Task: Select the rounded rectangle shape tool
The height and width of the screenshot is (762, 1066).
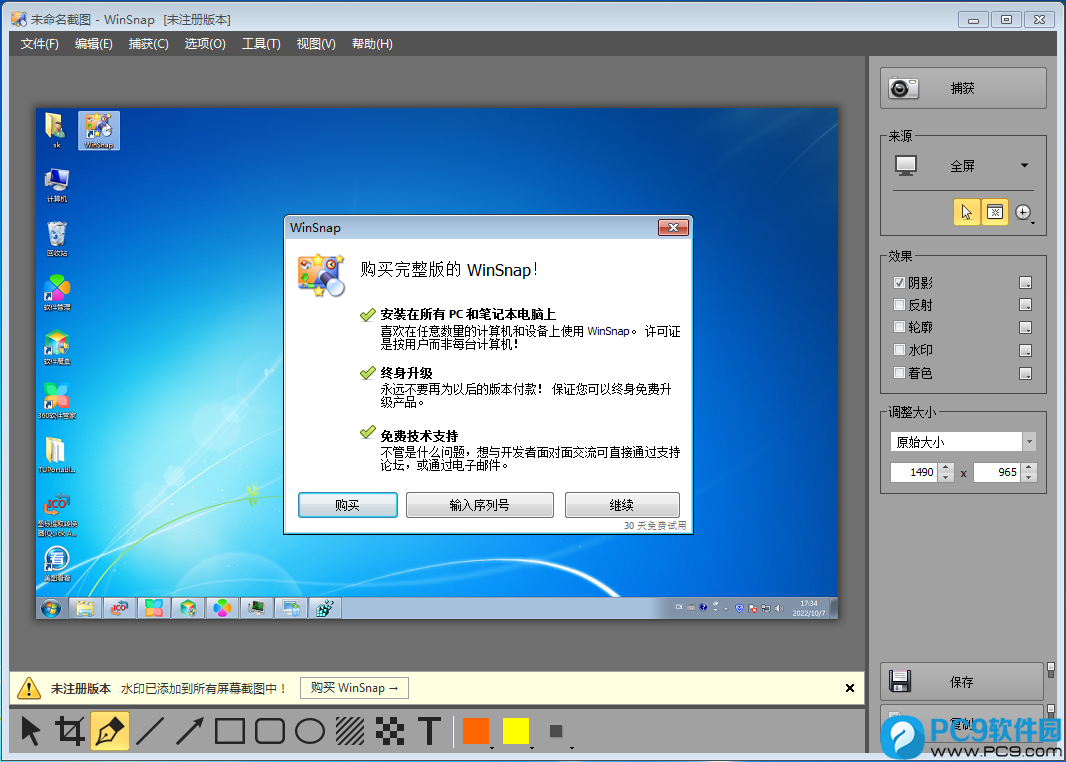Action: point(270,731)
